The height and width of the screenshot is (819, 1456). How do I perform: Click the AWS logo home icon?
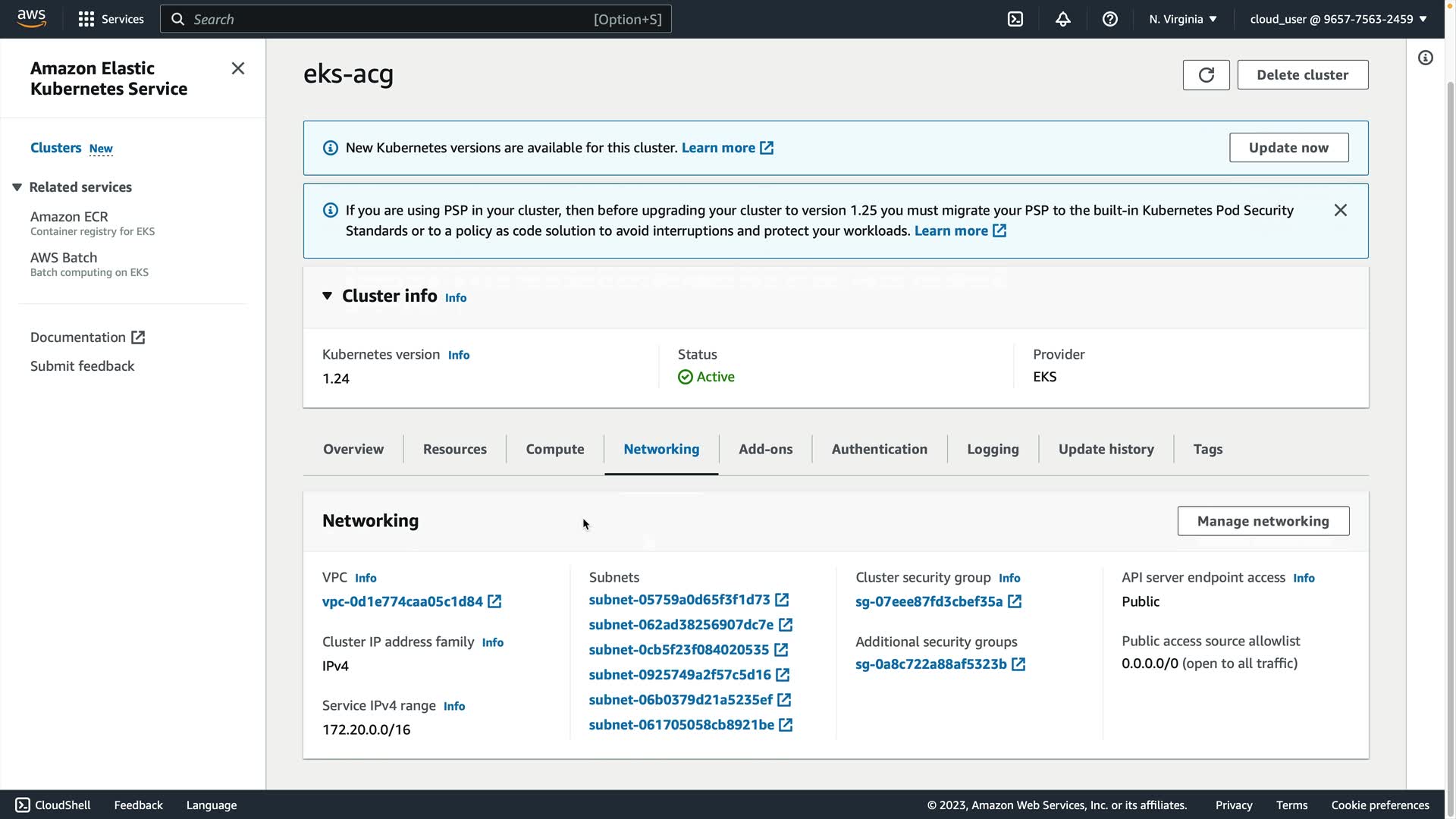(x=32, y=18)
